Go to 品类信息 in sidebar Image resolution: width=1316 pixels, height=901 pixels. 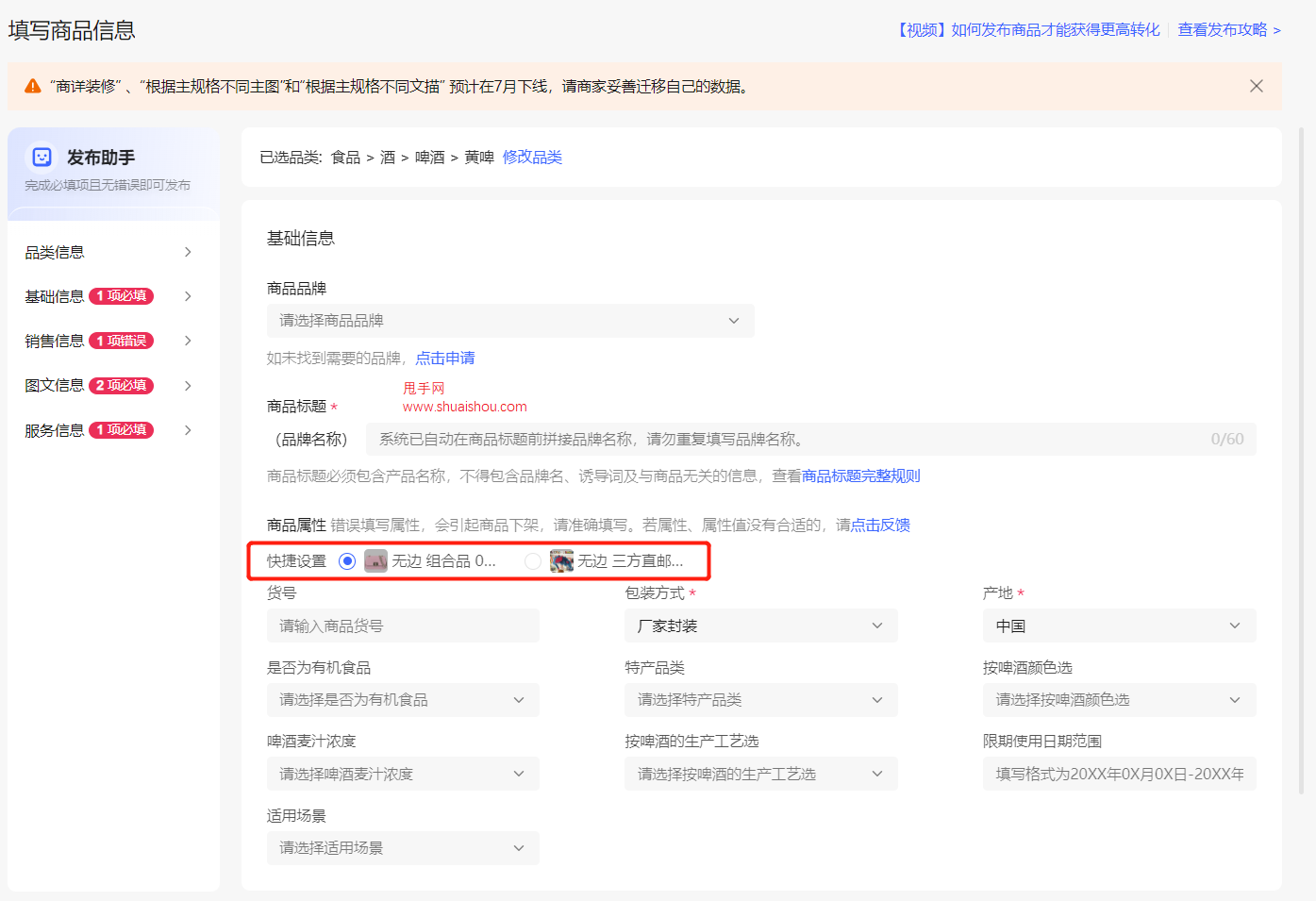55,252
